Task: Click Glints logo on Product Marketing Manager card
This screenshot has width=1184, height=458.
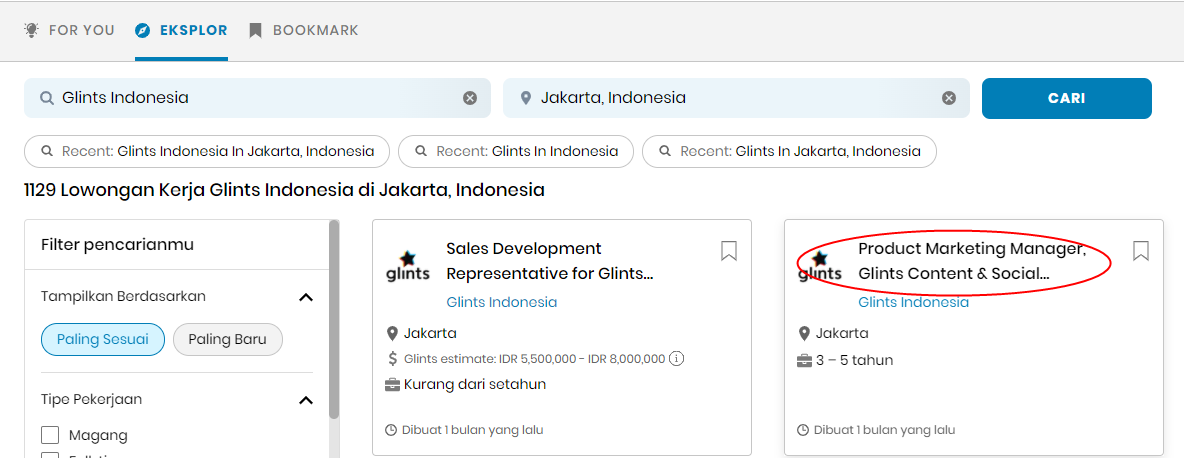Action: pos(820,265)
